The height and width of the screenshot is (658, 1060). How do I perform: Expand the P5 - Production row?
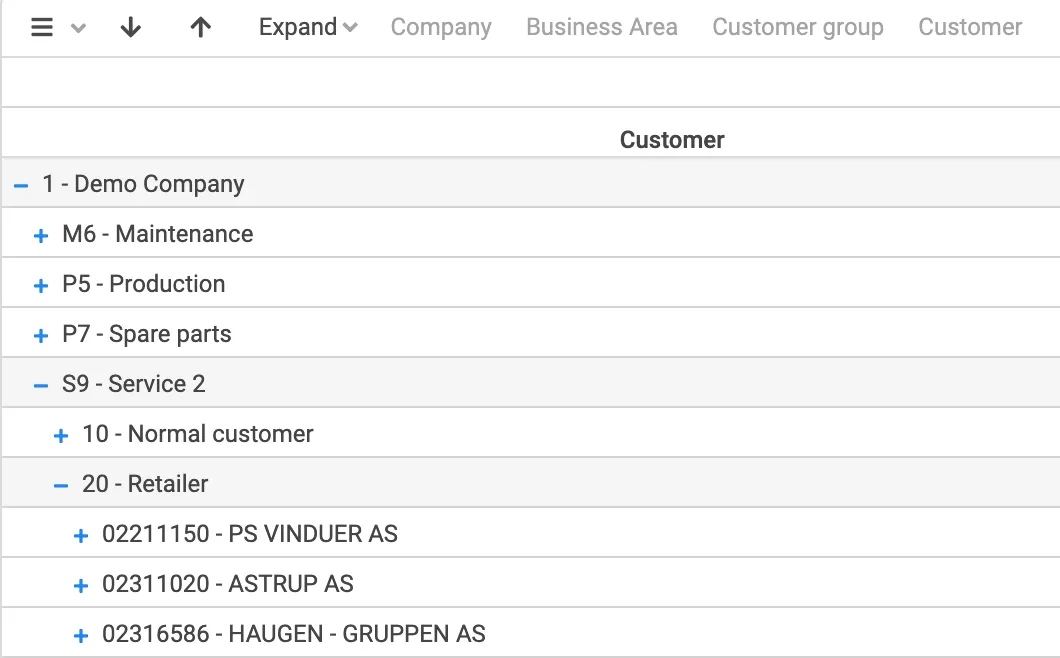pyautogui.click(x=41, y=286)
